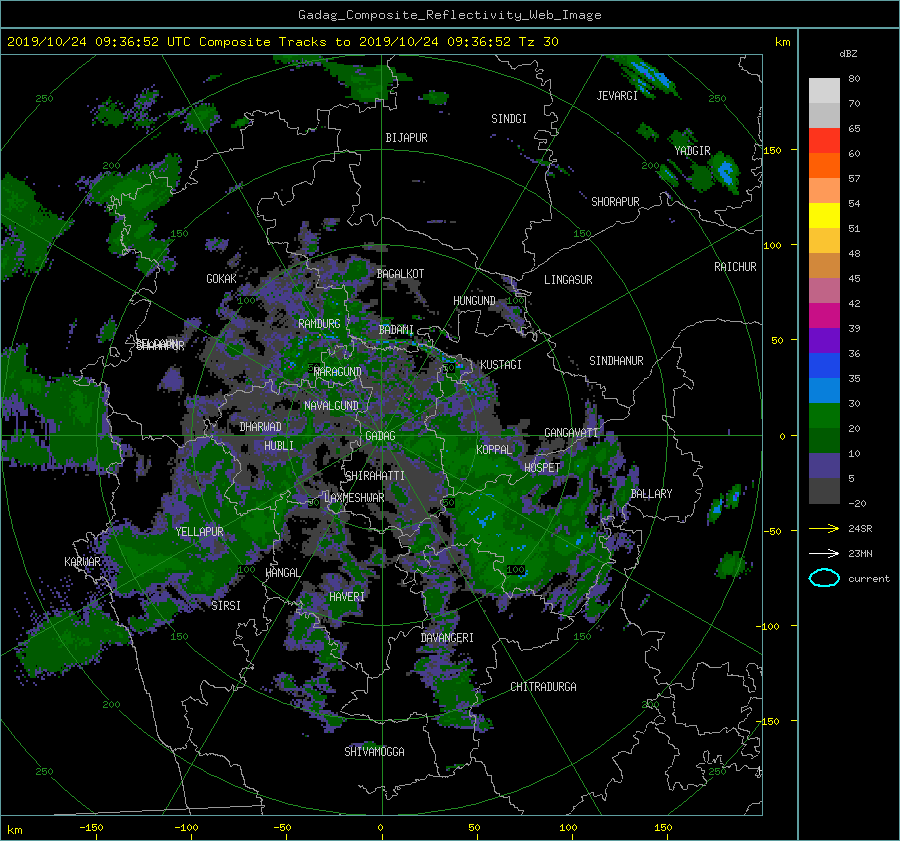Click the BIJAPUR city label
The height and width of the screenshot is (841, 900).
click(x=406, y=138)
